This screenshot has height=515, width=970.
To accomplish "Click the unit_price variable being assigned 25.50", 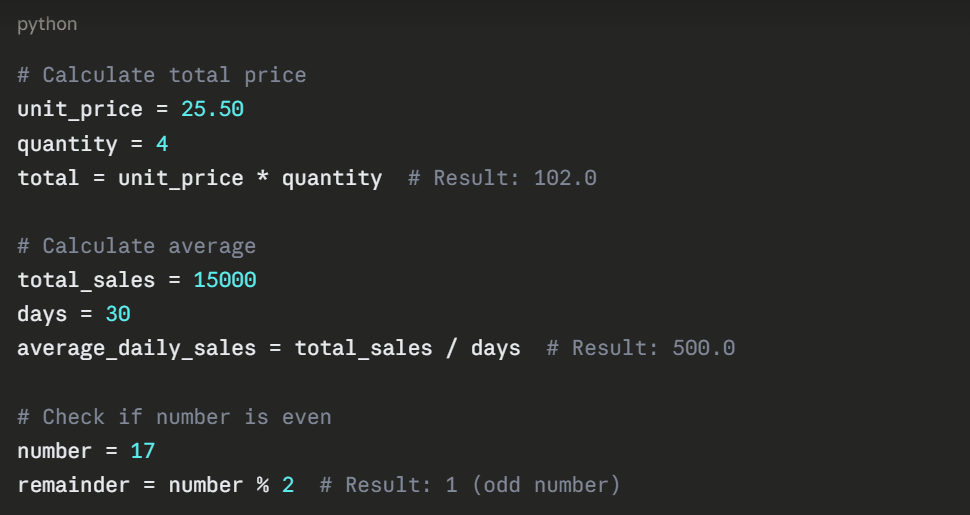I will 80,109.
